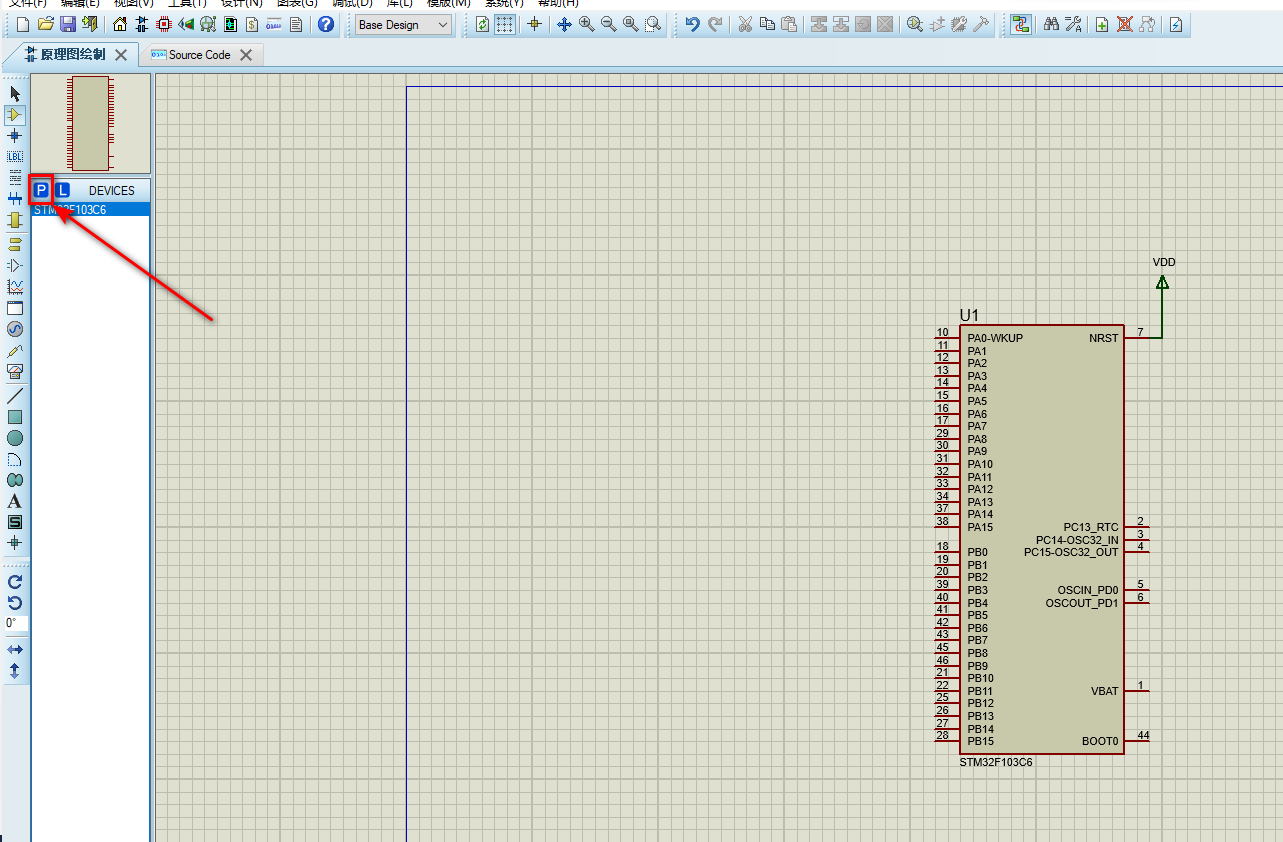Select the Terminals Mode tool
Screen dimensions: 1283x842
point(15,243)
